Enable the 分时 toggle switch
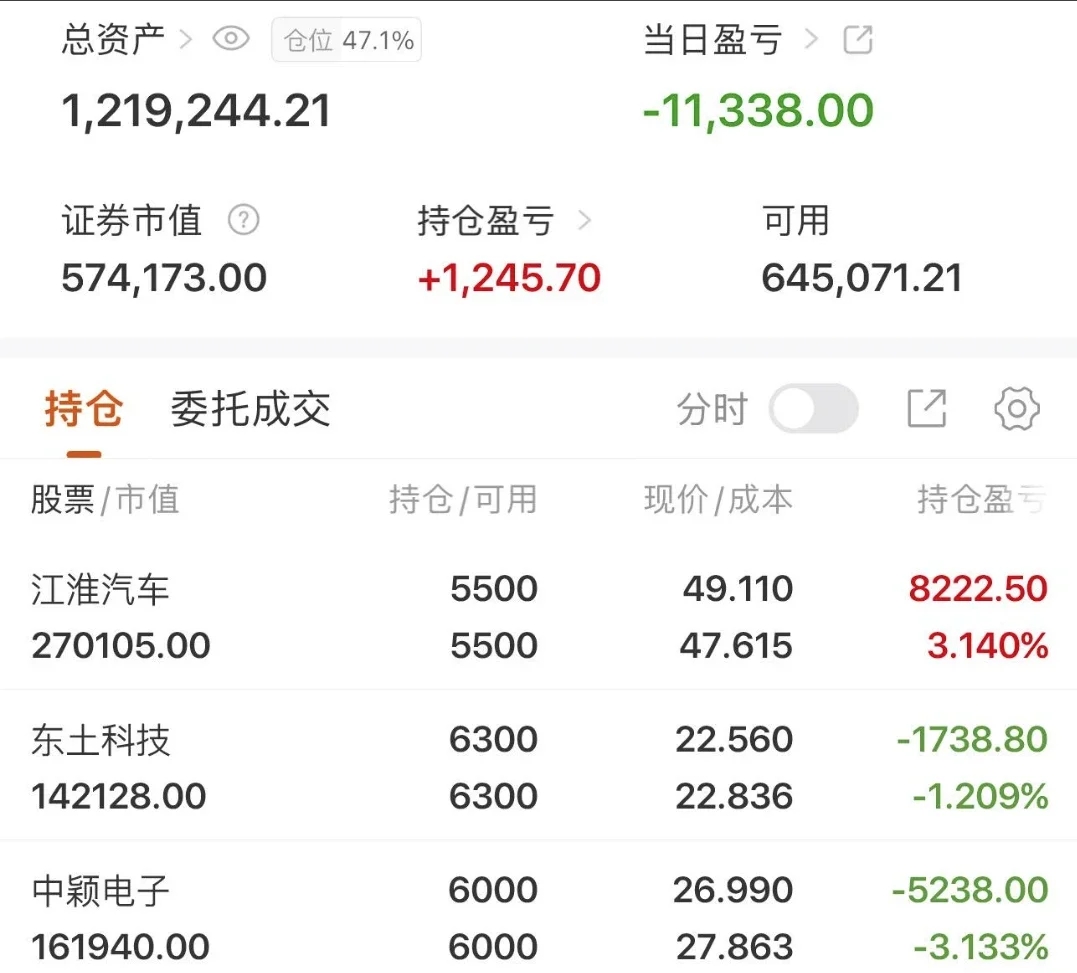The image size is (1077, 973). [813, 409]
